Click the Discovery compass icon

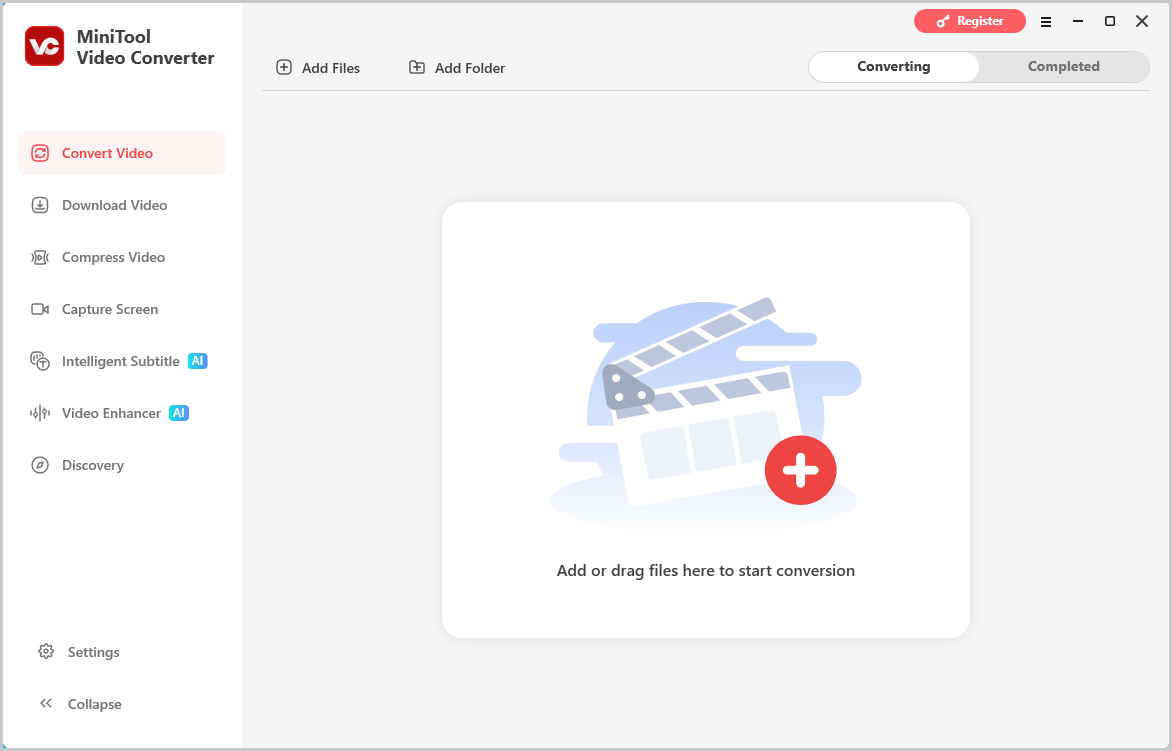pyautogui.click(x=40, y=465)
